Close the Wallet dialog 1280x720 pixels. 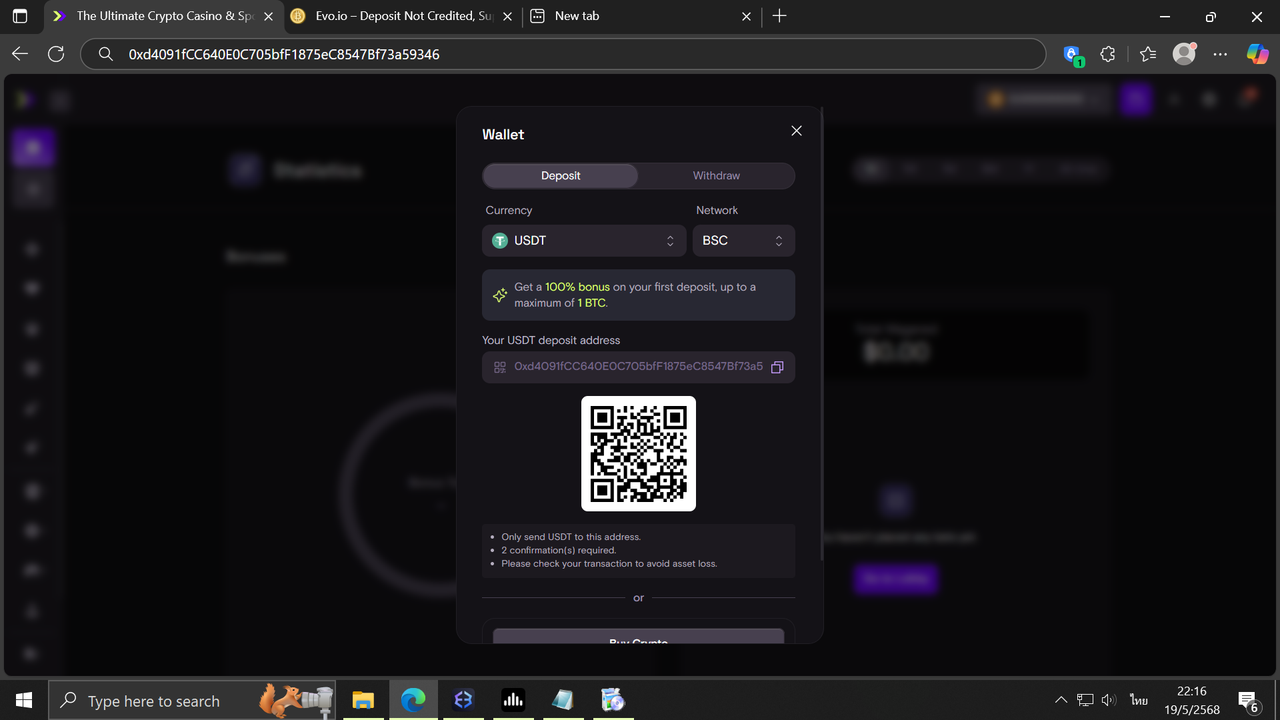(x=796, y=131)
